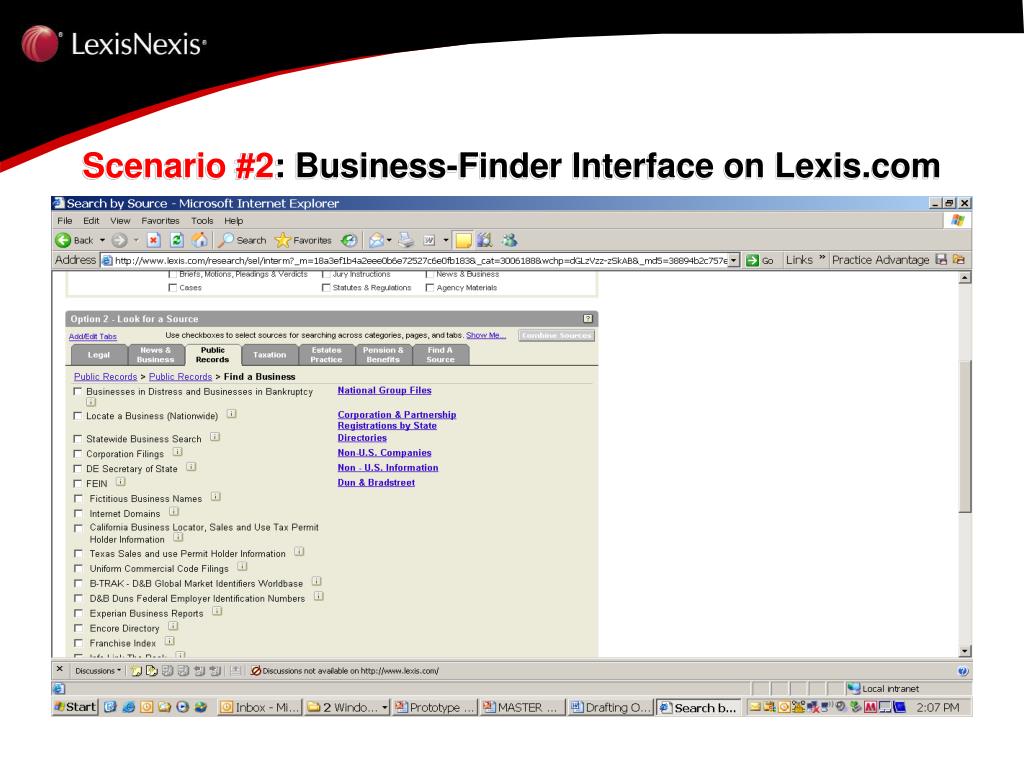
Task: Click info icon beside Internet Domains
Action: point(174,512)
